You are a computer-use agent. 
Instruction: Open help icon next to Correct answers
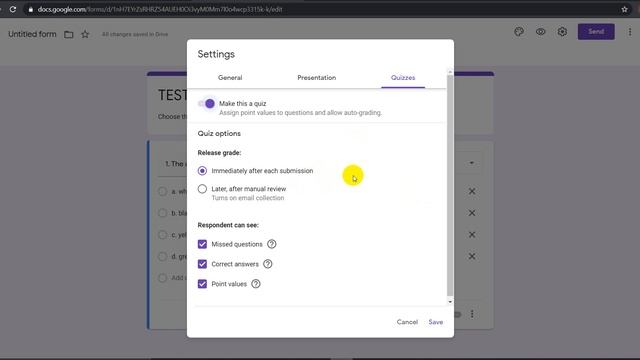pyautogui.click(x=267, y=264)
